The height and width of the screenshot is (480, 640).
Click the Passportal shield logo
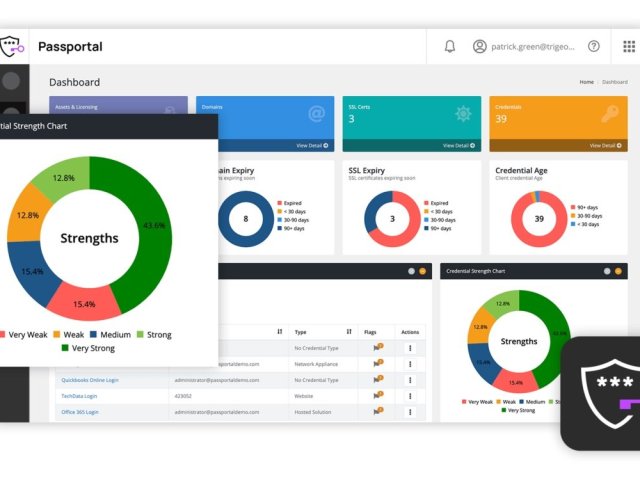(x=11, y=47)
